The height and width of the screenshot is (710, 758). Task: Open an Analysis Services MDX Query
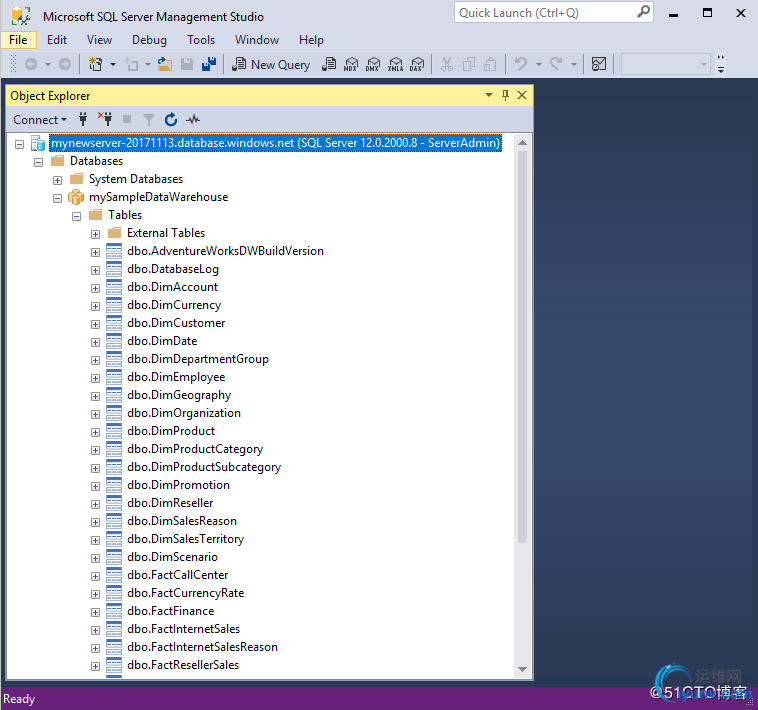click(x=351, y=64)
